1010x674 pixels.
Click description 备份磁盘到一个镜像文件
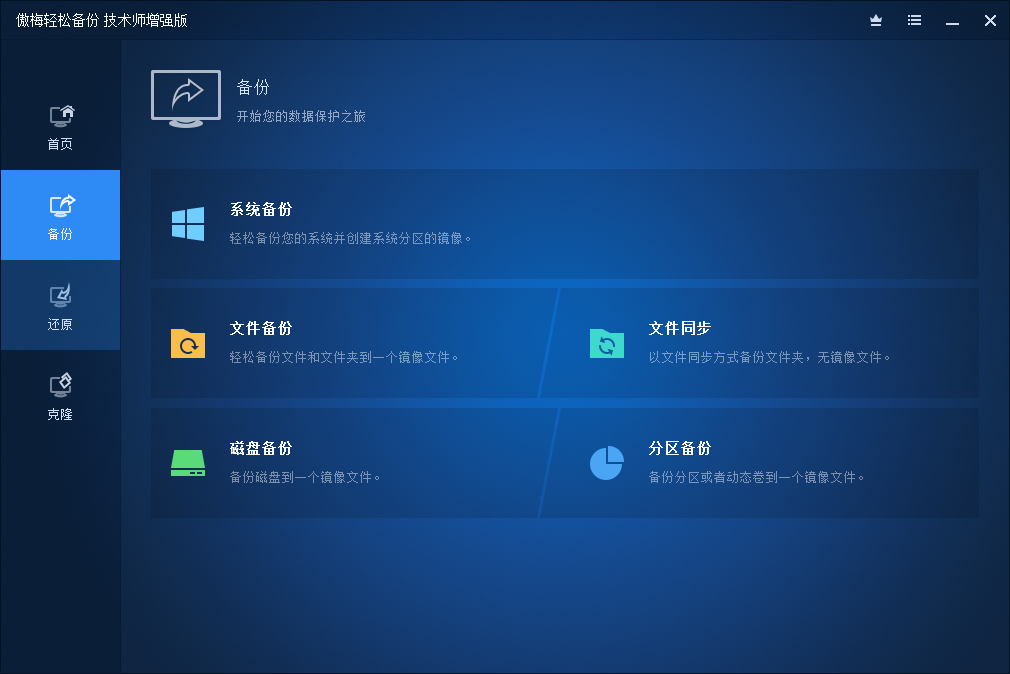tap(305, 477)
